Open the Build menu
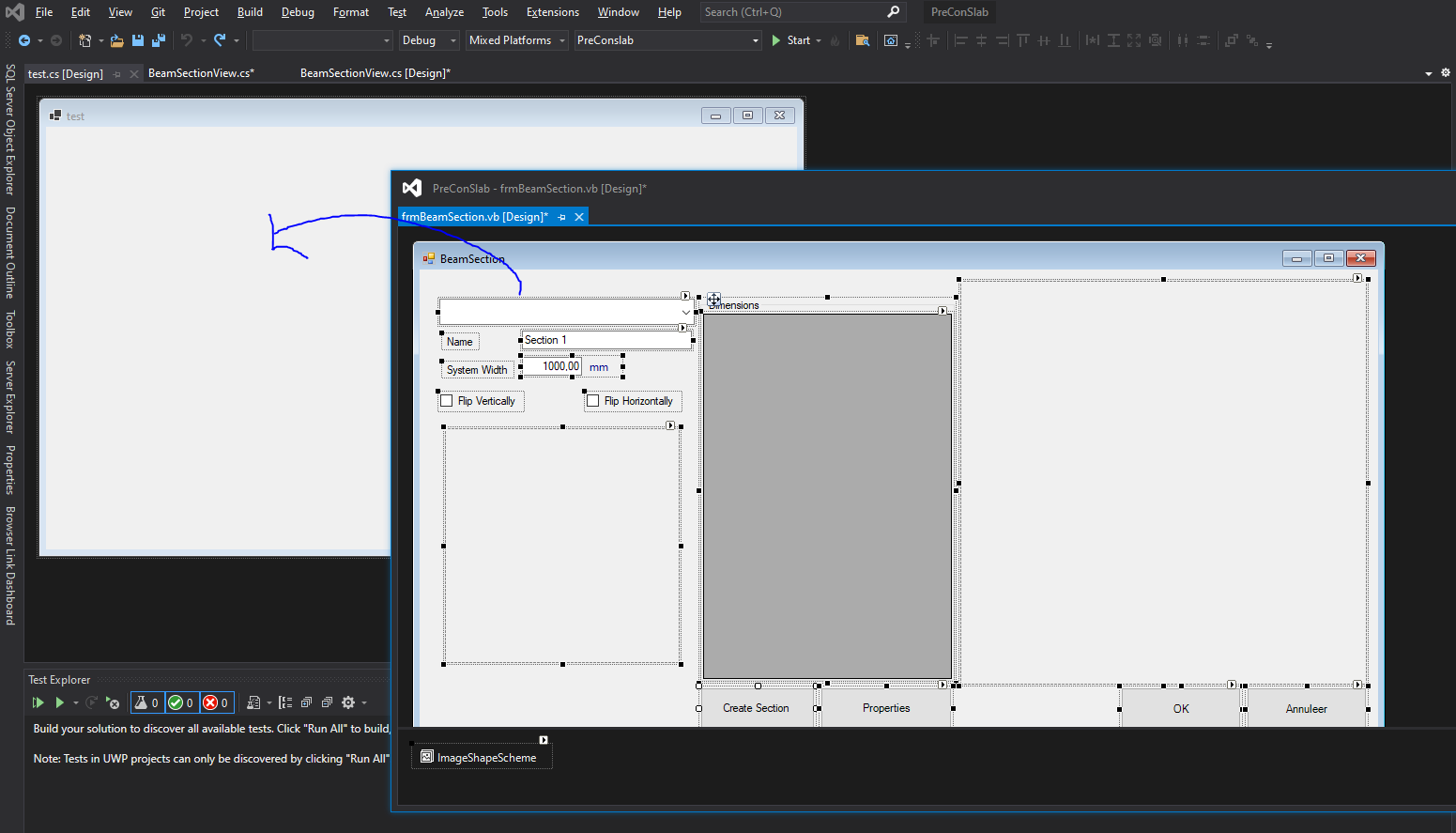The width and height of the screenshot is (1456, 833). click(250, 12)
